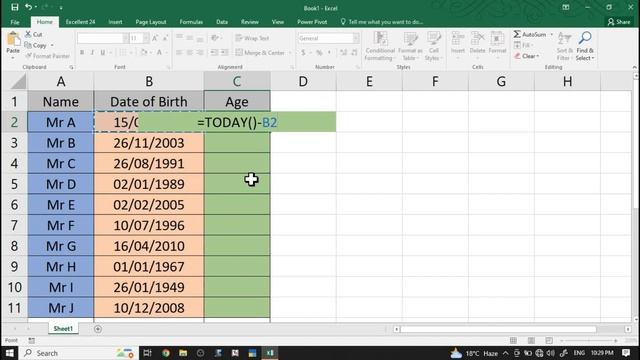Click the Fill Color bucket
Image resolution: width=640 pixels, height=360 pixels.
coord(143,52)
